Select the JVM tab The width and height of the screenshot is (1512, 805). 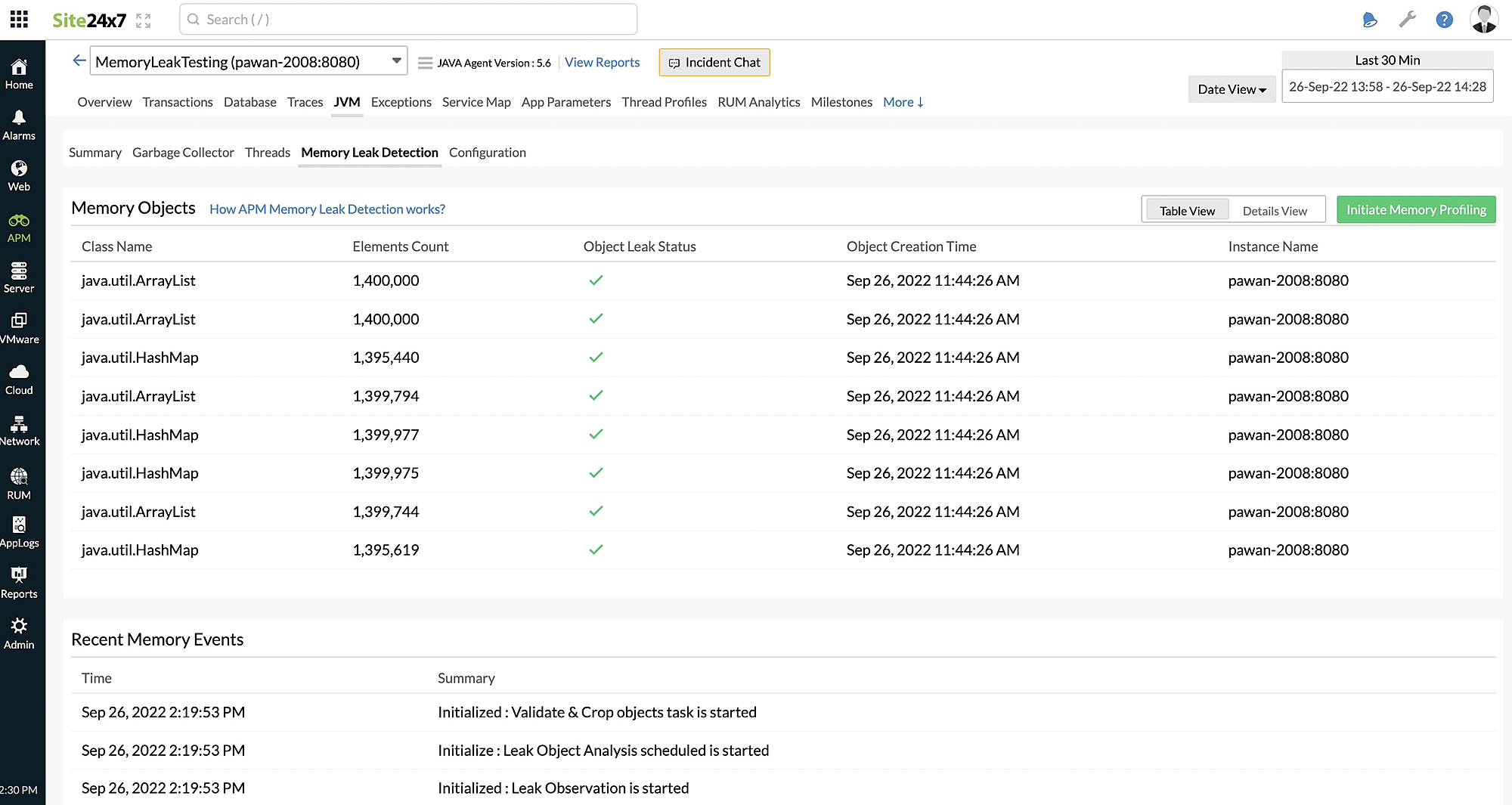point(347,102)
